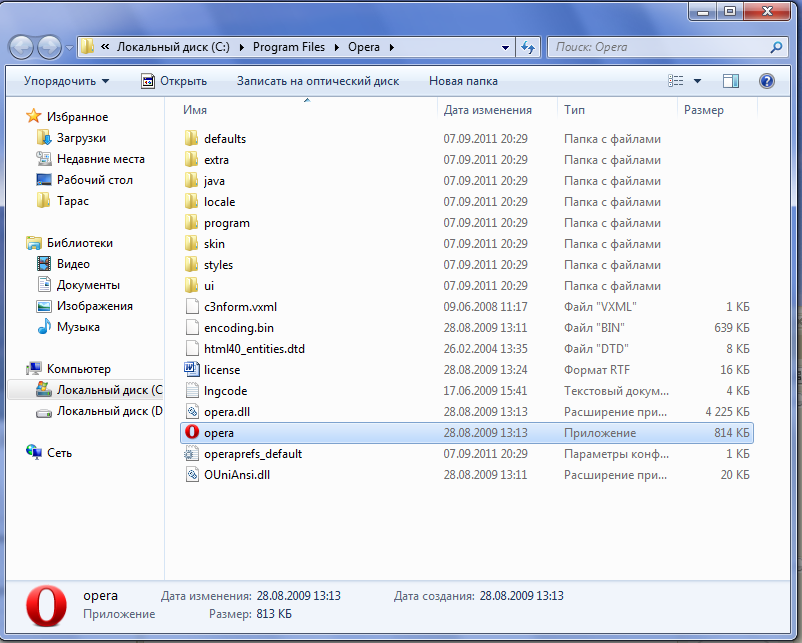Select the 'ui' folder icon
Screen dimensions: 802x643
[x=191, y=285]
